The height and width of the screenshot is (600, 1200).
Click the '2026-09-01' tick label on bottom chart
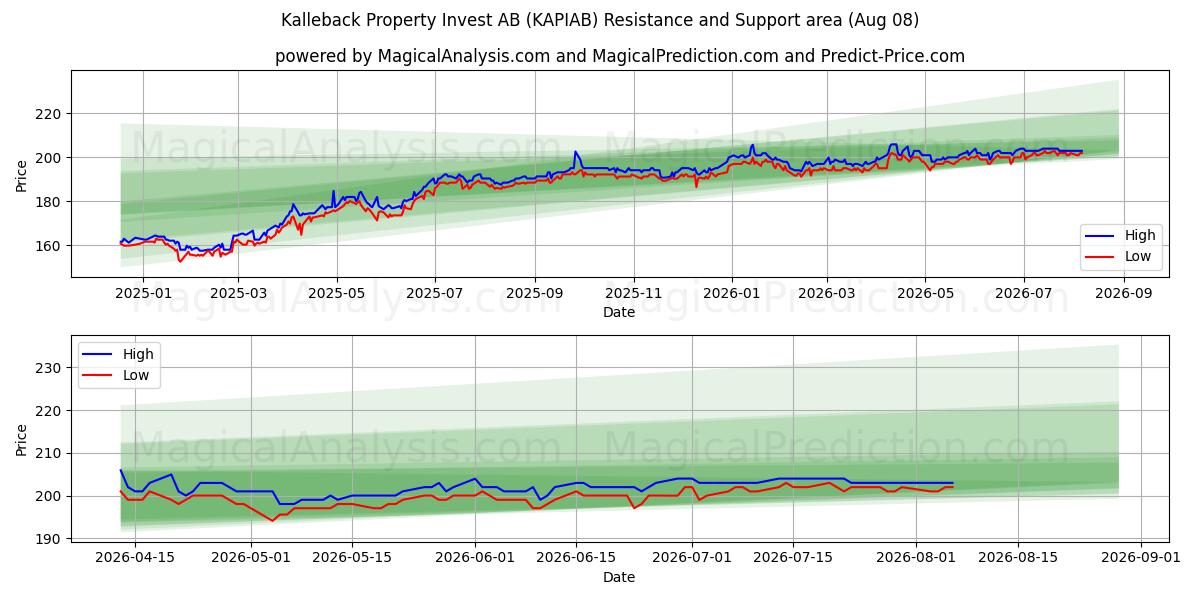tap(1141, 560)
